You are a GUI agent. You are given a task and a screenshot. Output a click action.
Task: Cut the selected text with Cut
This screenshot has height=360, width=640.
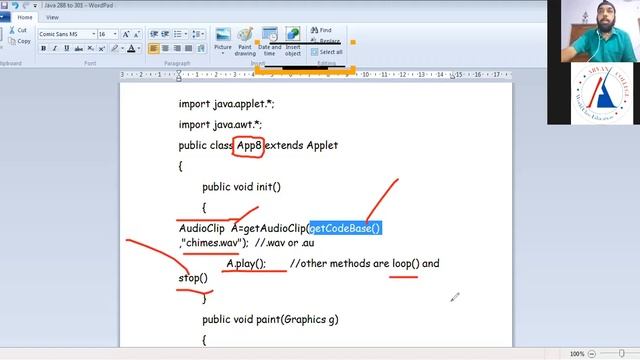click(x=18, y=30)
